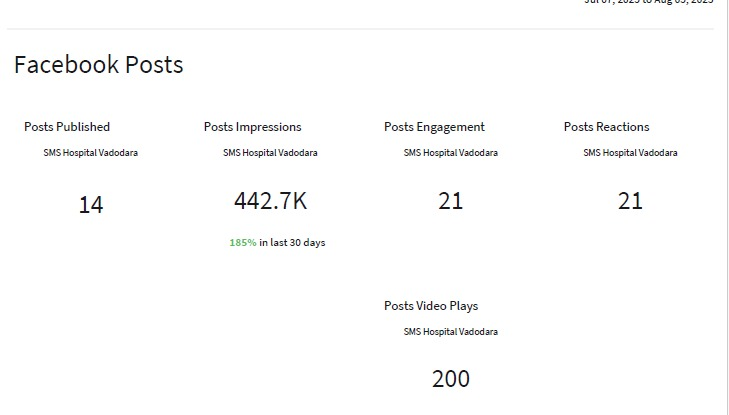Click the Posts Engagement value 21
Viewport: 729px width, 415px height.
pos(451,201)
